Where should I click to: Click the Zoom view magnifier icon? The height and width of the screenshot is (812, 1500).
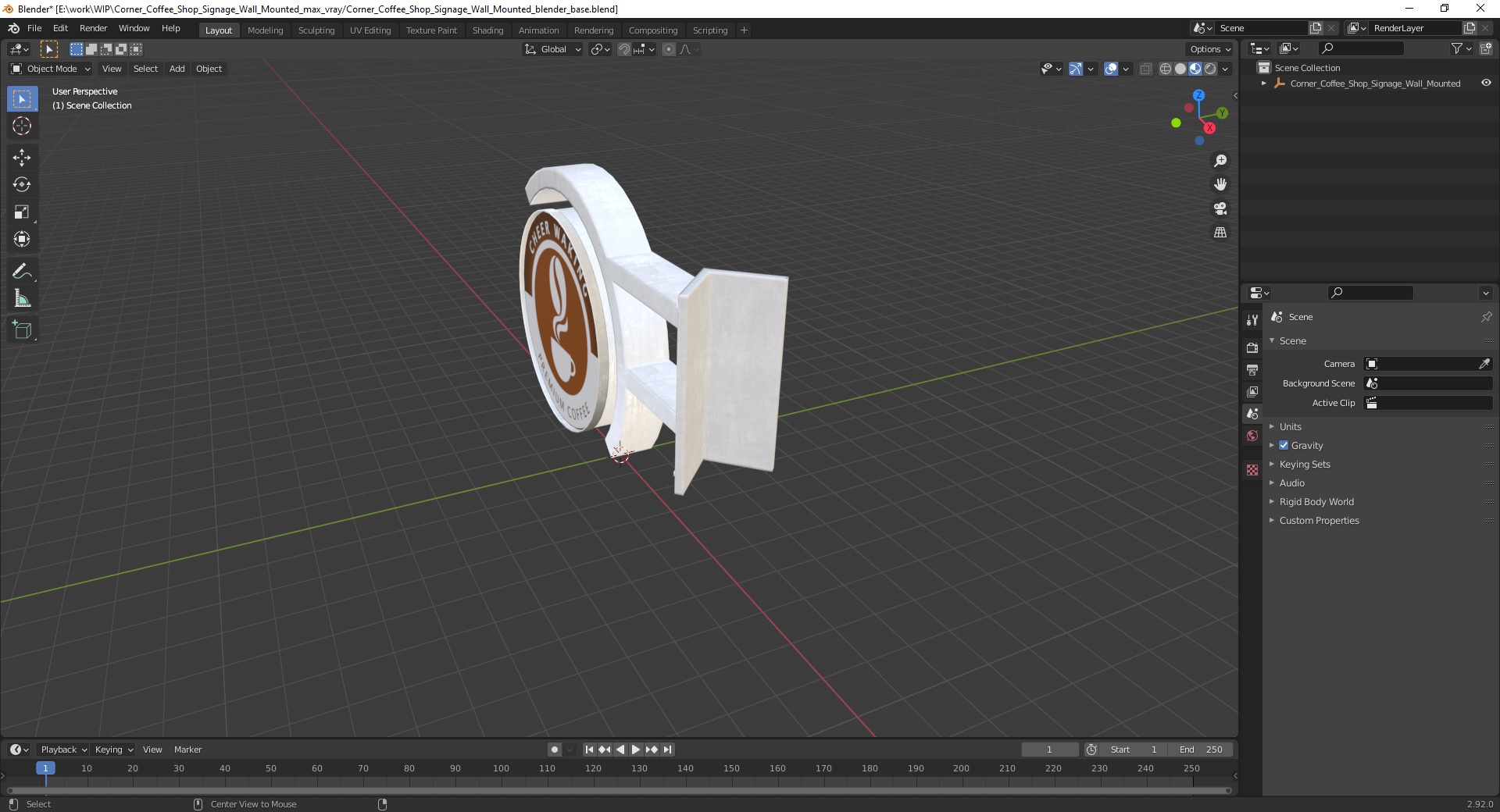click(x=1220, y=161)
